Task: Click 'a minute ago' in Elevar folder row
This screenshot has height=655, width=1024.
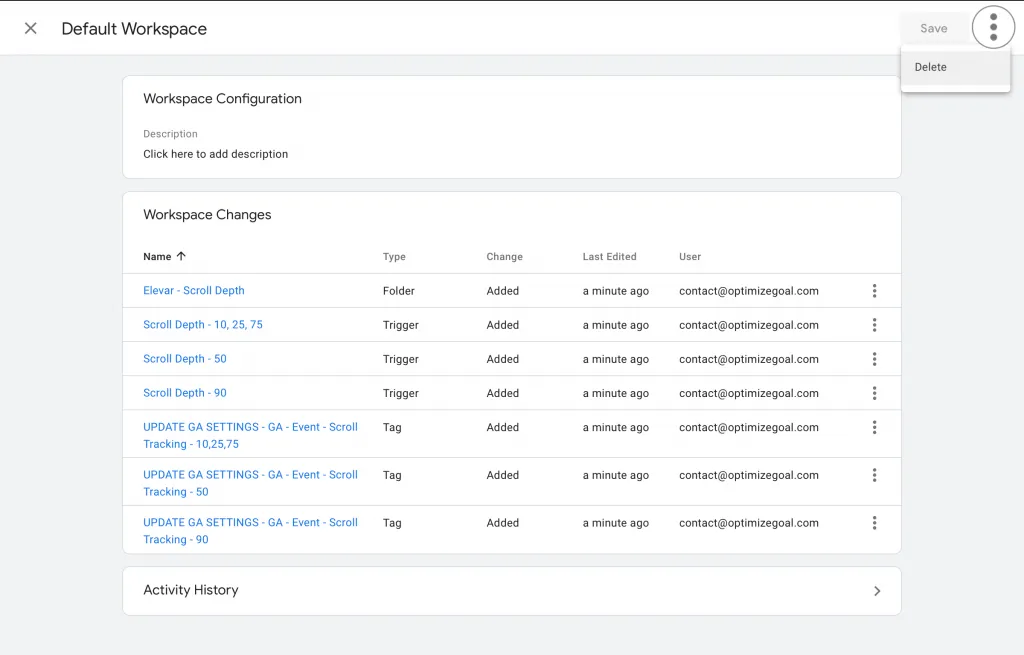Action: [616, 291]
